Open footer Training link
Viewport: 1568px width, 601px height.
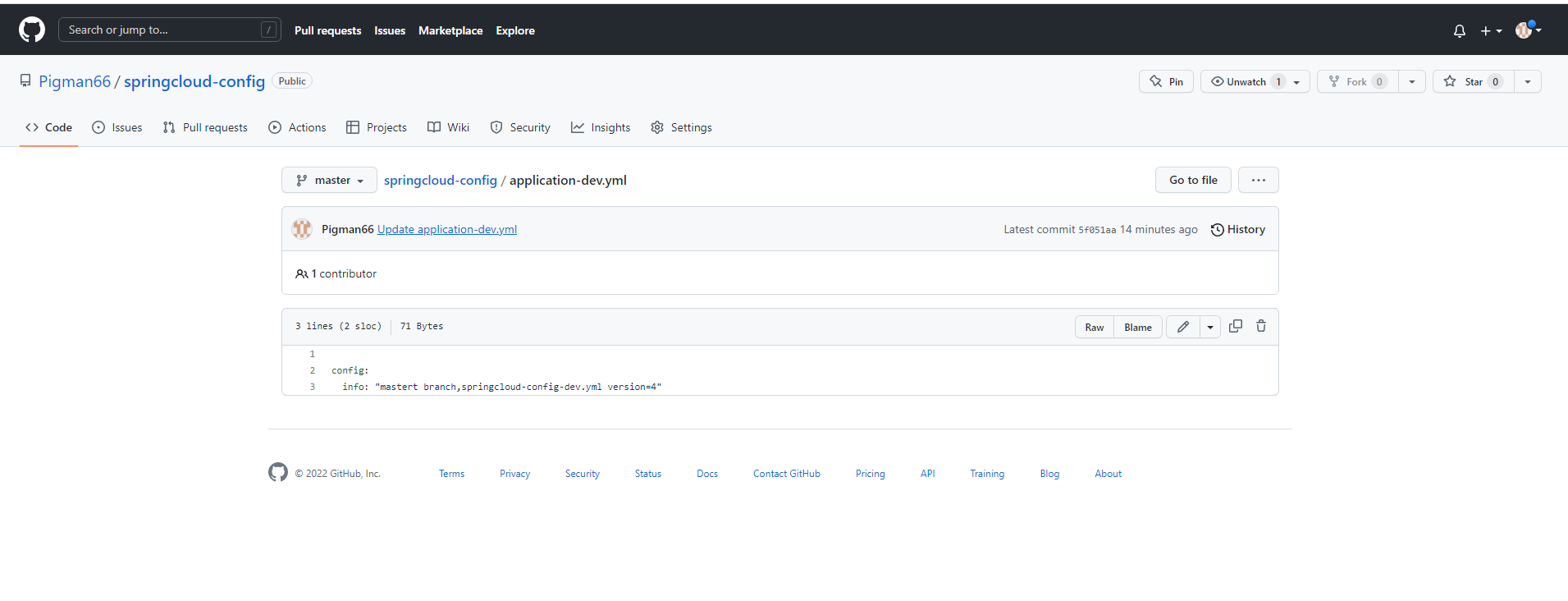click(987, 474)
